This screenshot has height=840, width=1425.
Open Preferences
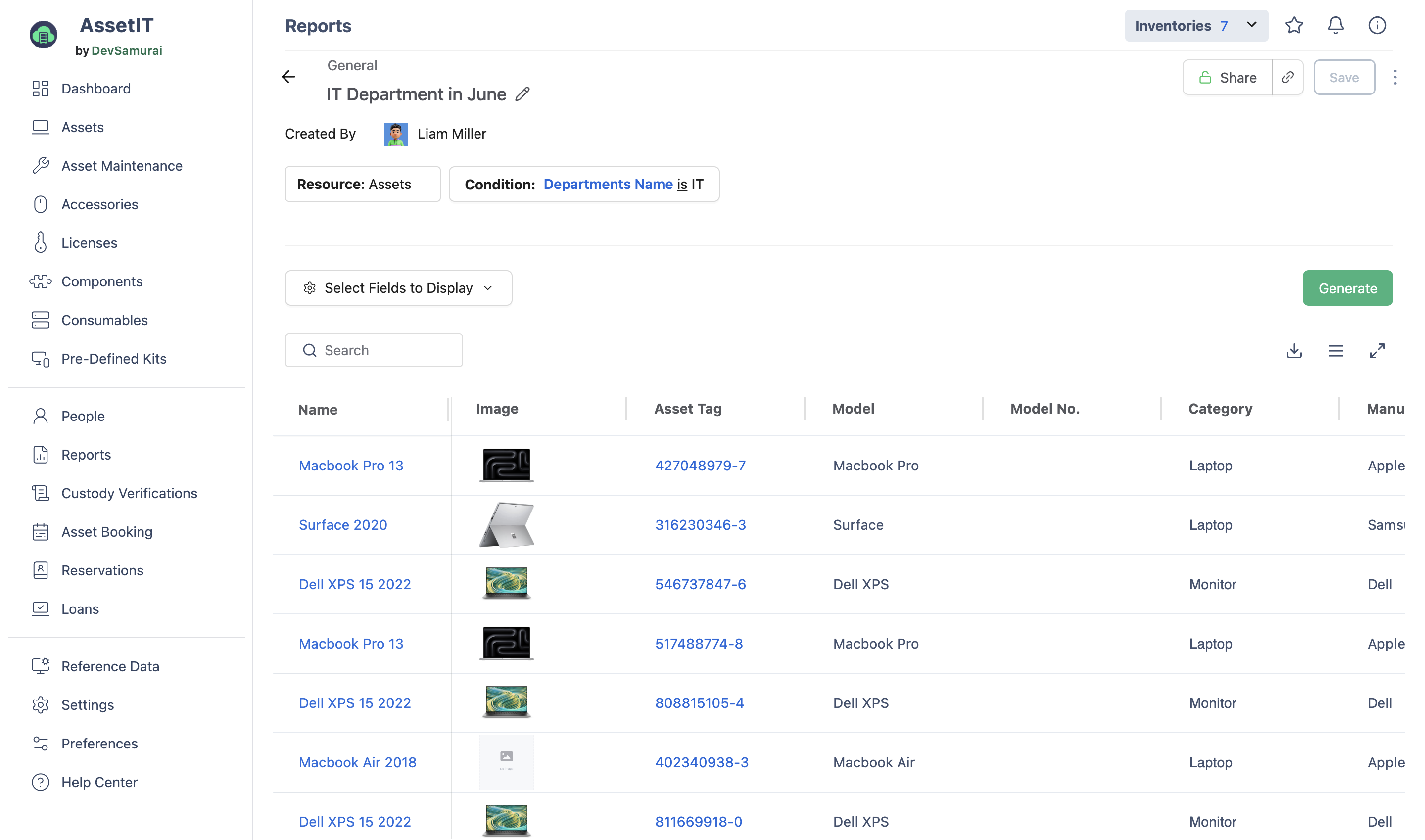pyautogui.click(x=99, y=744)
